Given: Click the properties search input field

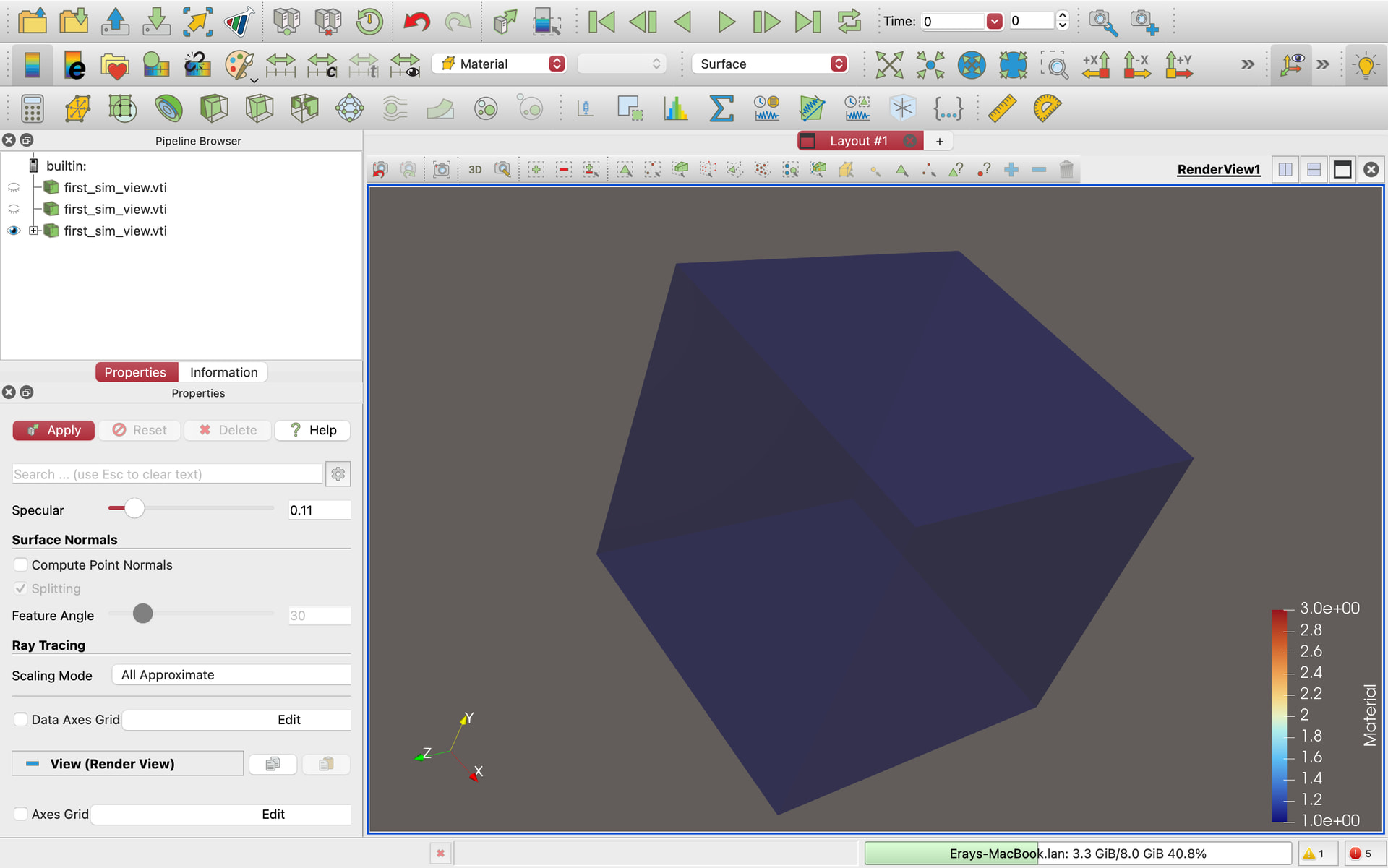Looking at the screenshot, I should pyautogui.click(x=167, y=474).
